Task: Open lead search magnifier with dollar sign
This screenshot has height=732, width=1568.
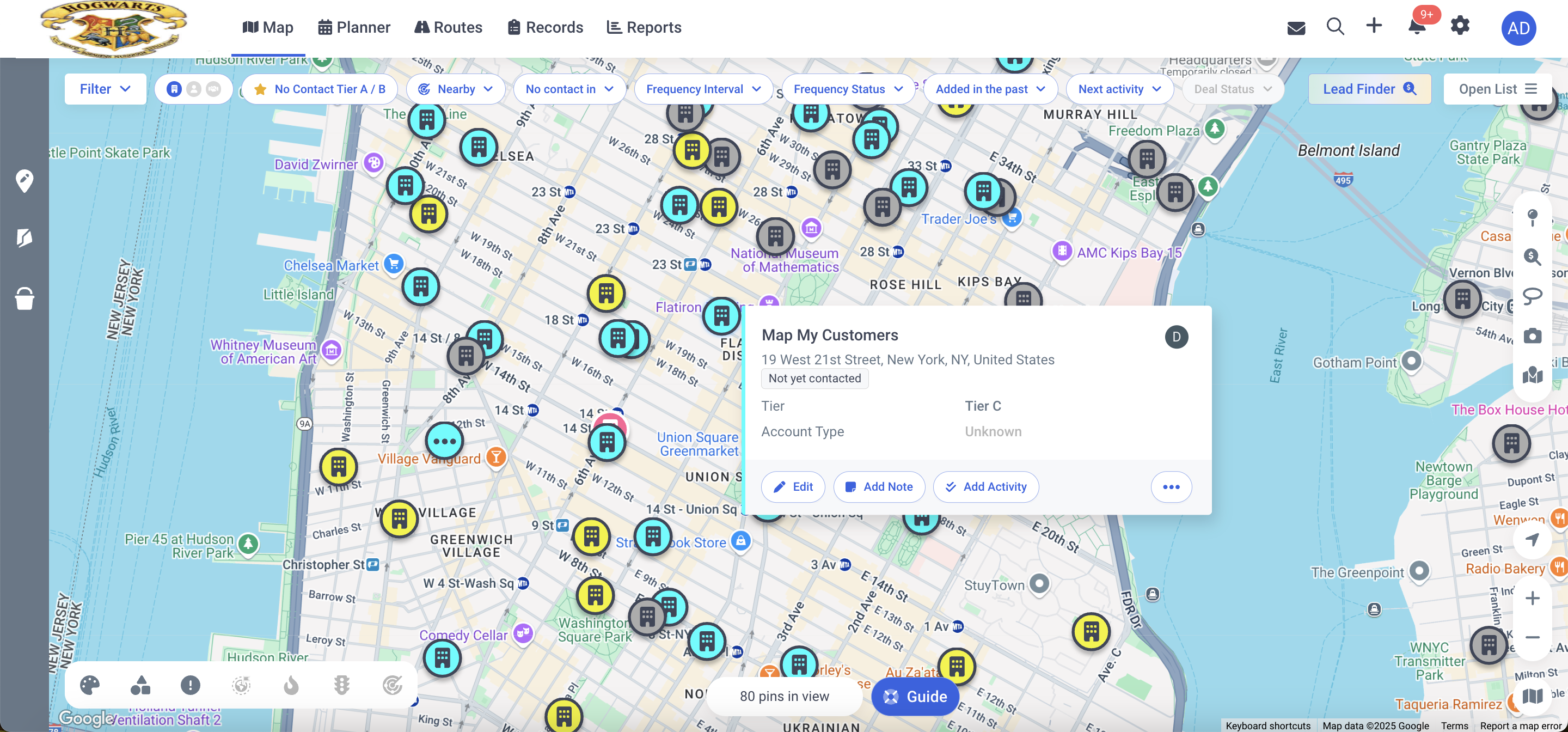Action: click(1532, 257)
